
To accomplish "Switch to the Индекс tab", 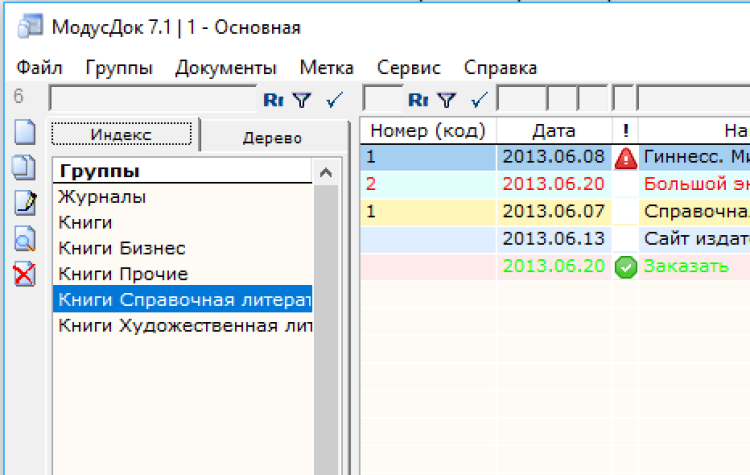I will pyautogui.click(x=121, y=134).
